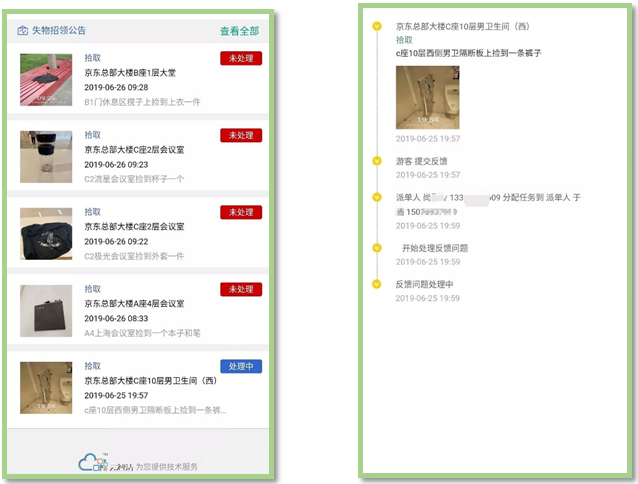
Task: Click the timeline marker beside 开始处理反馈问题
Action: [376, 248]
